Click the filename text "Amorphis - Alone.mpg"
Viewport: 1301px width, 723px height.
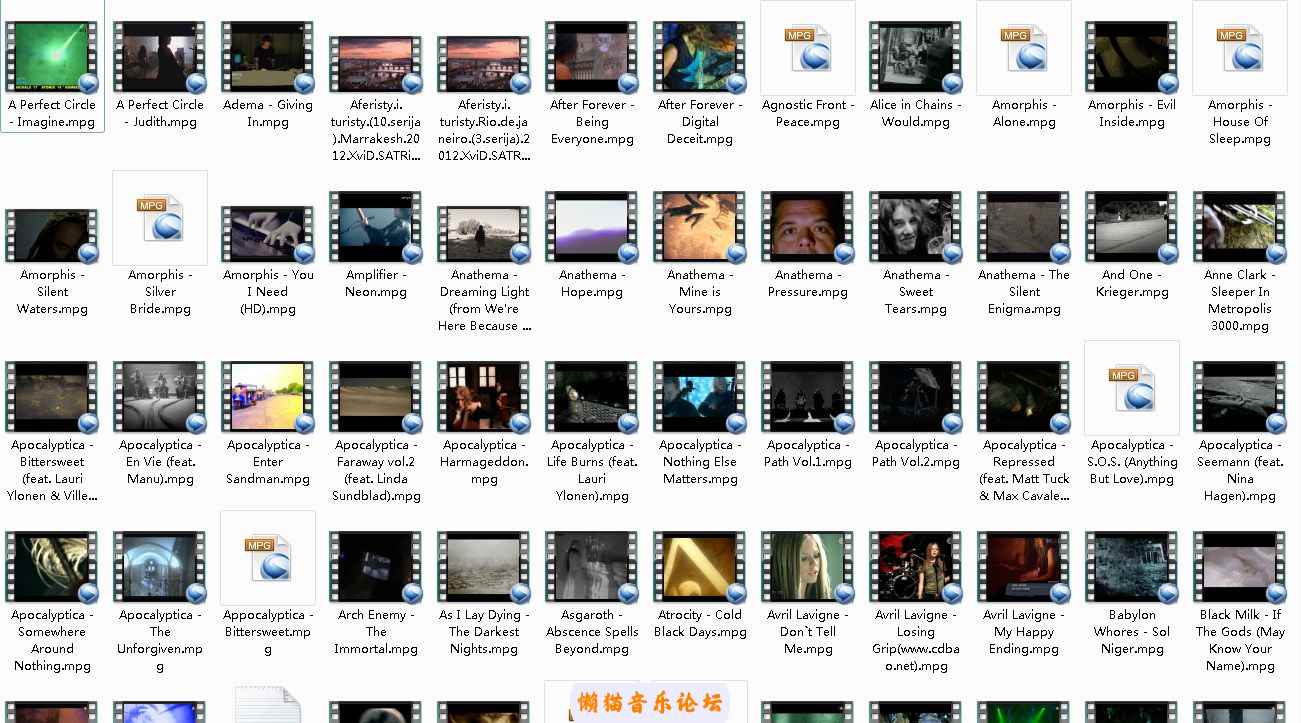pyautogui.click(x=1024, y=113)
